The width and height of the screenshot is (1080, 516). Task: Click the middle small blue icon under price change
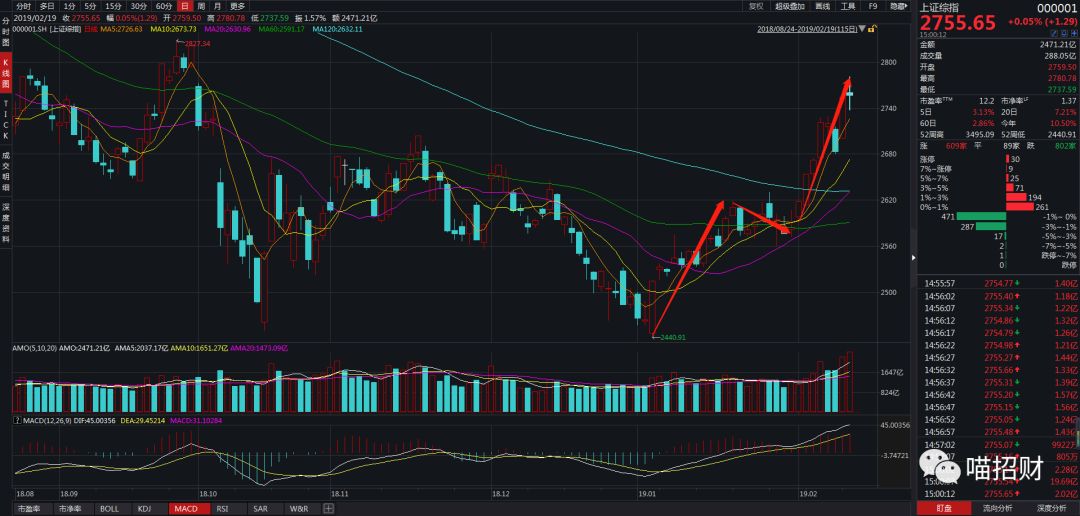click(1063, 32)
